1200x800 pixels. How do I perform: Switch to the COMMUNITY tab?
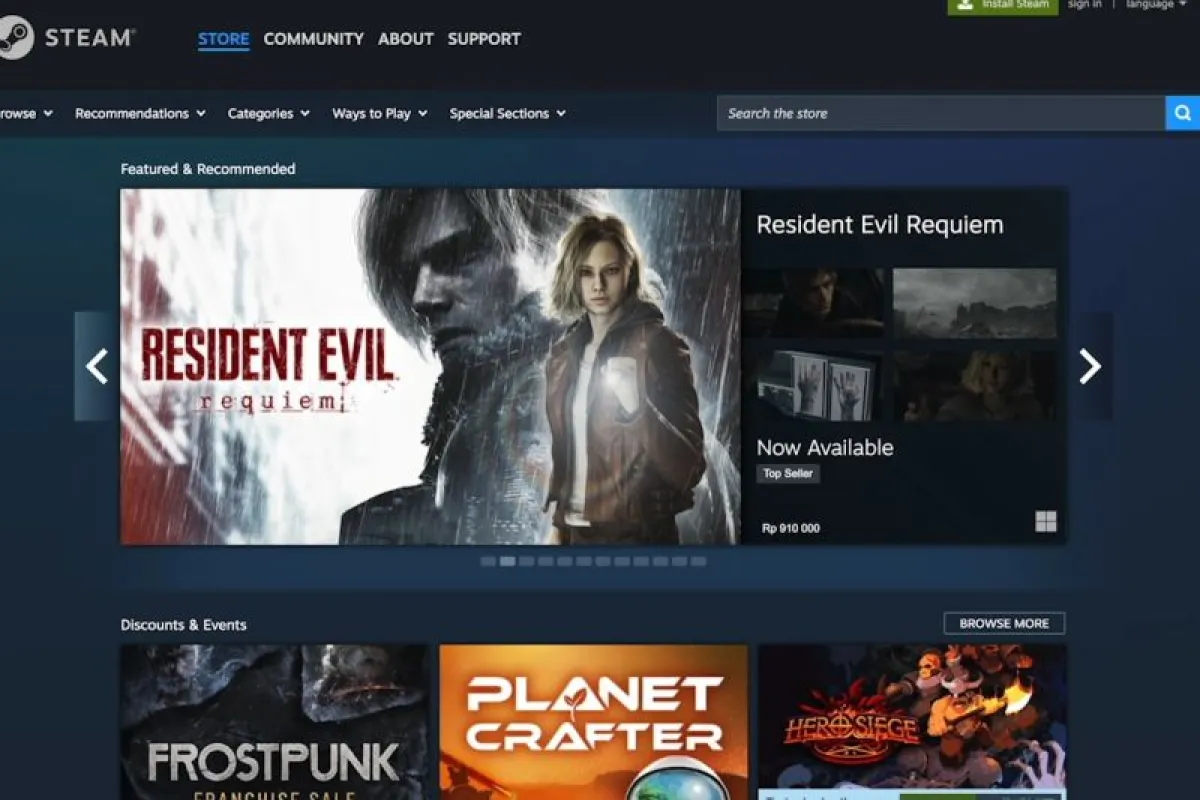coord(313,39)
